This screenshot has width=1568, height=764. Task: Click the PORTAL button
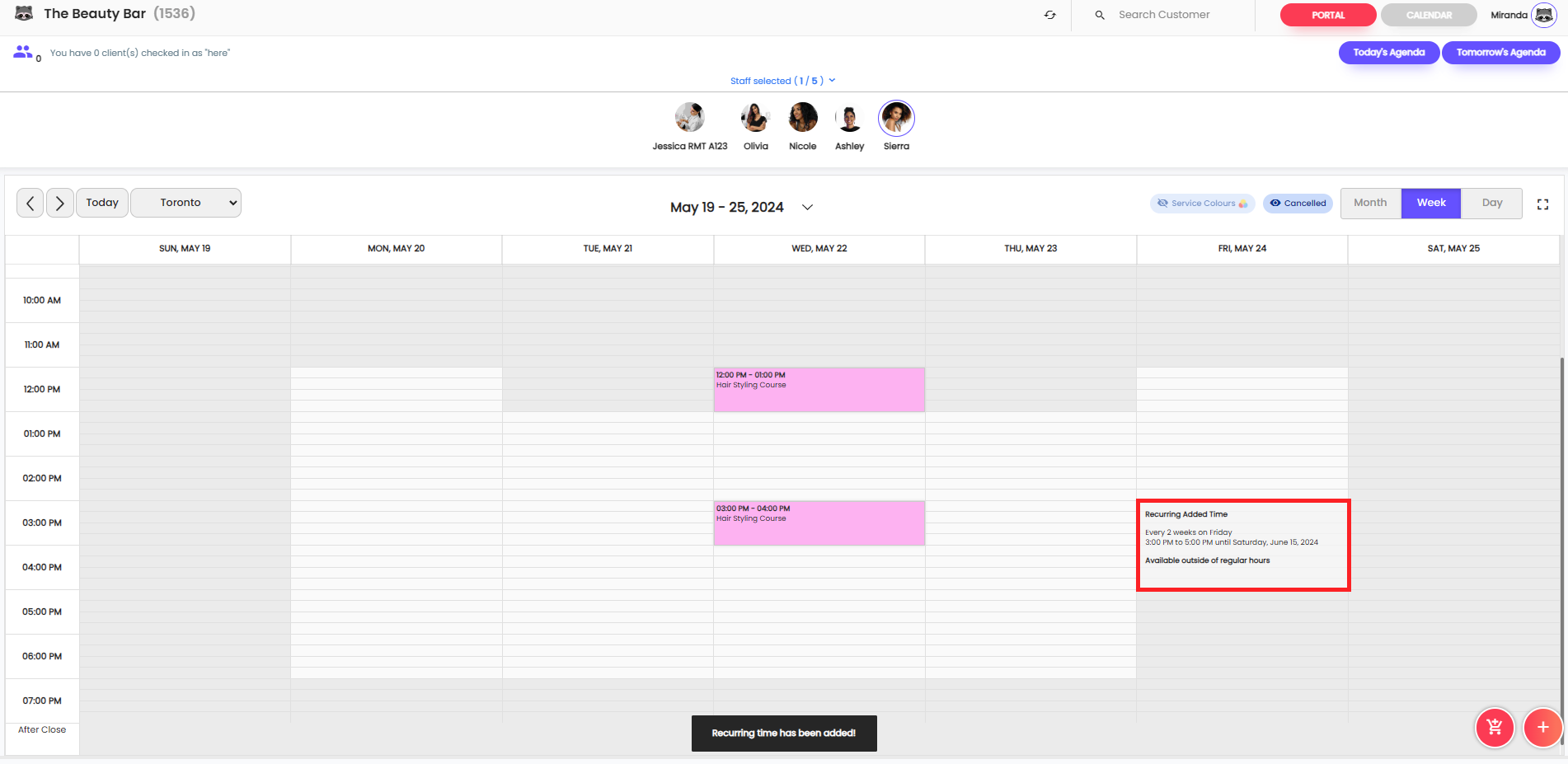click(1327, 15)
